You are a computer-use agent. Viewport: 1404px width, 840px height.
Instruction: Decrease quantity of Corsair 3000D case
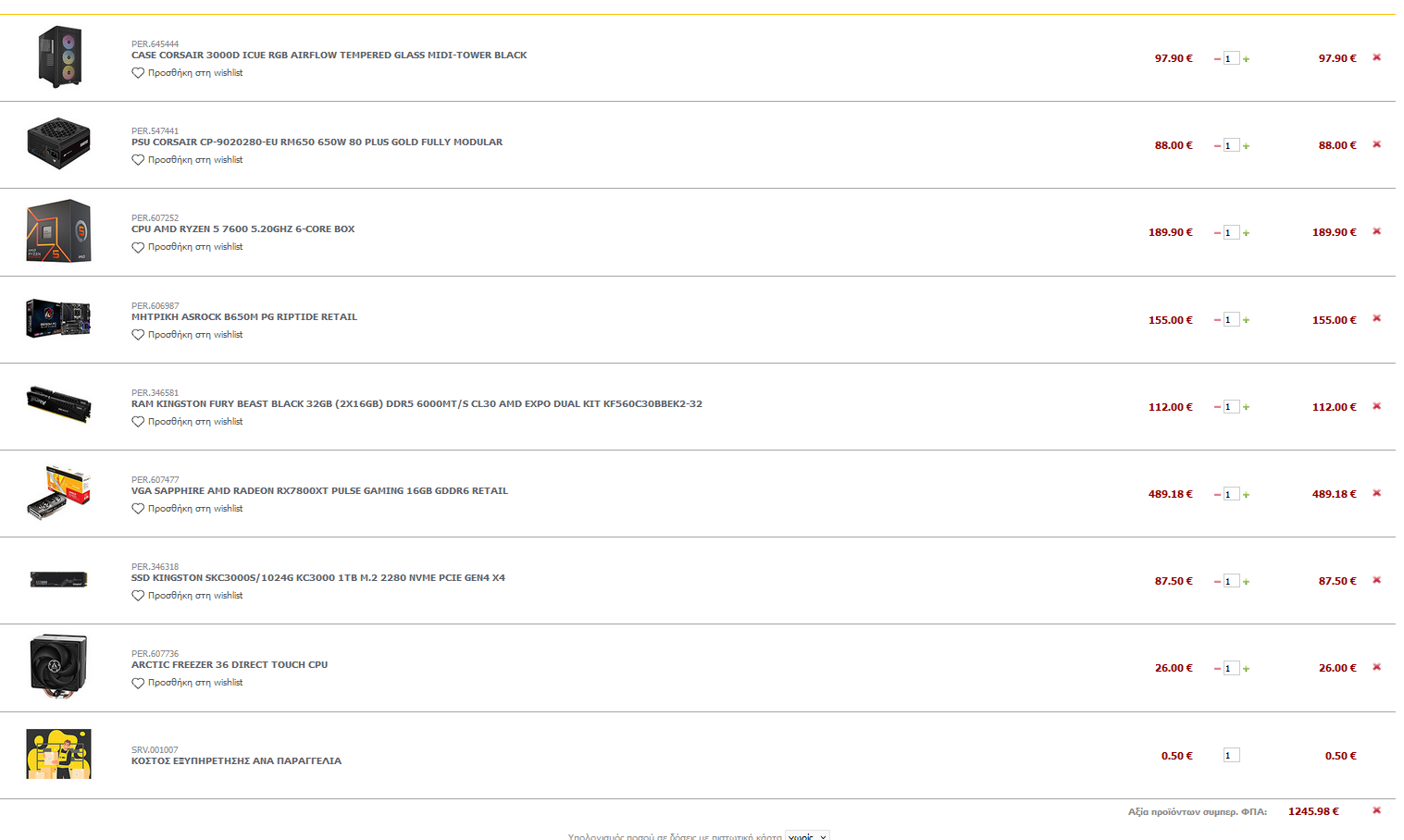(1217, 59)
